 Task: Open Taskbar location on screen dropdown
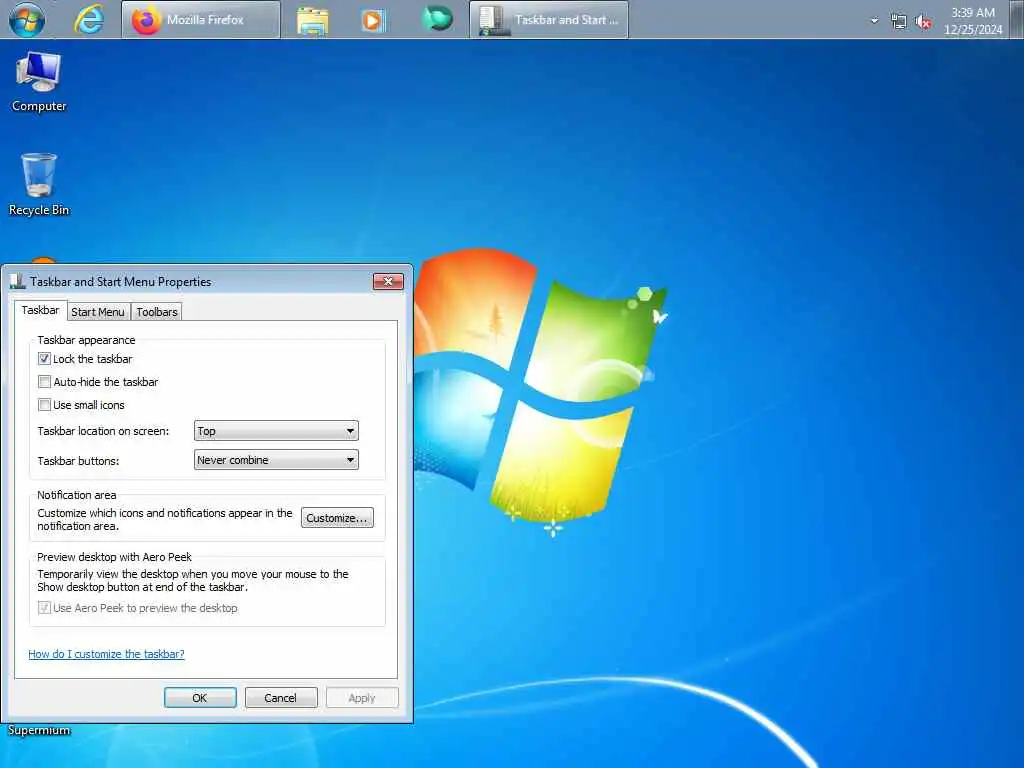(276, 431)
